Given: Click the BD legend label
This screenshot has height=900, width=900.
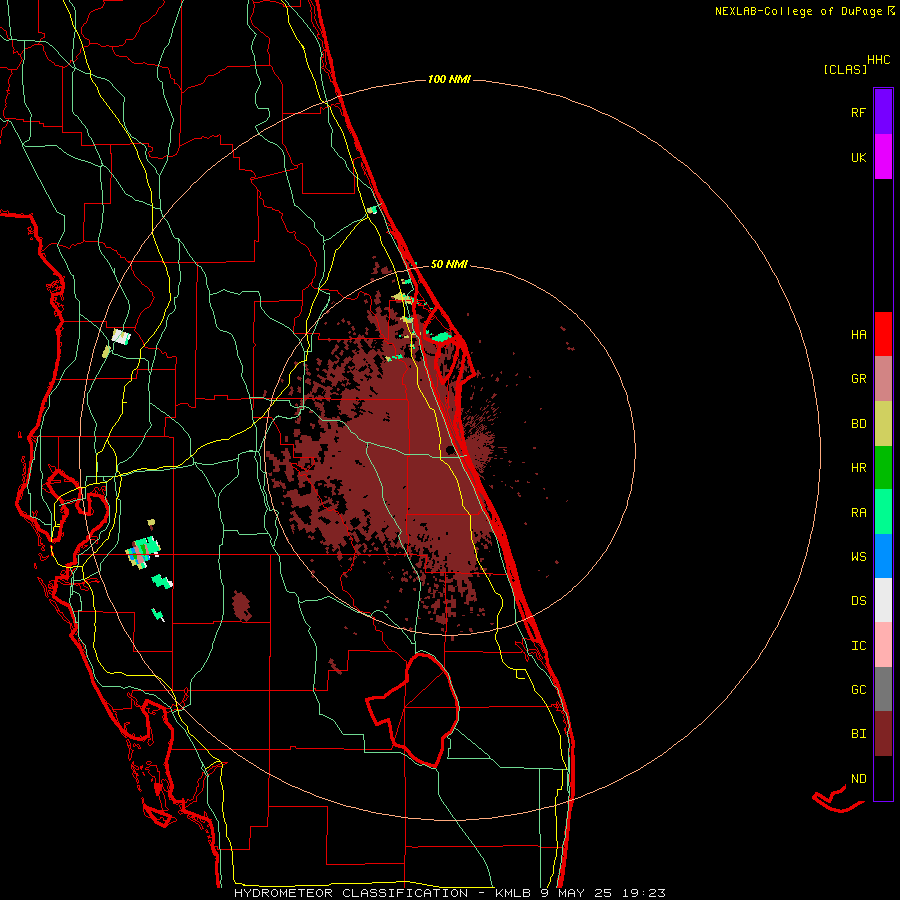Looking at the screenshot, I should tap(858, 424).
